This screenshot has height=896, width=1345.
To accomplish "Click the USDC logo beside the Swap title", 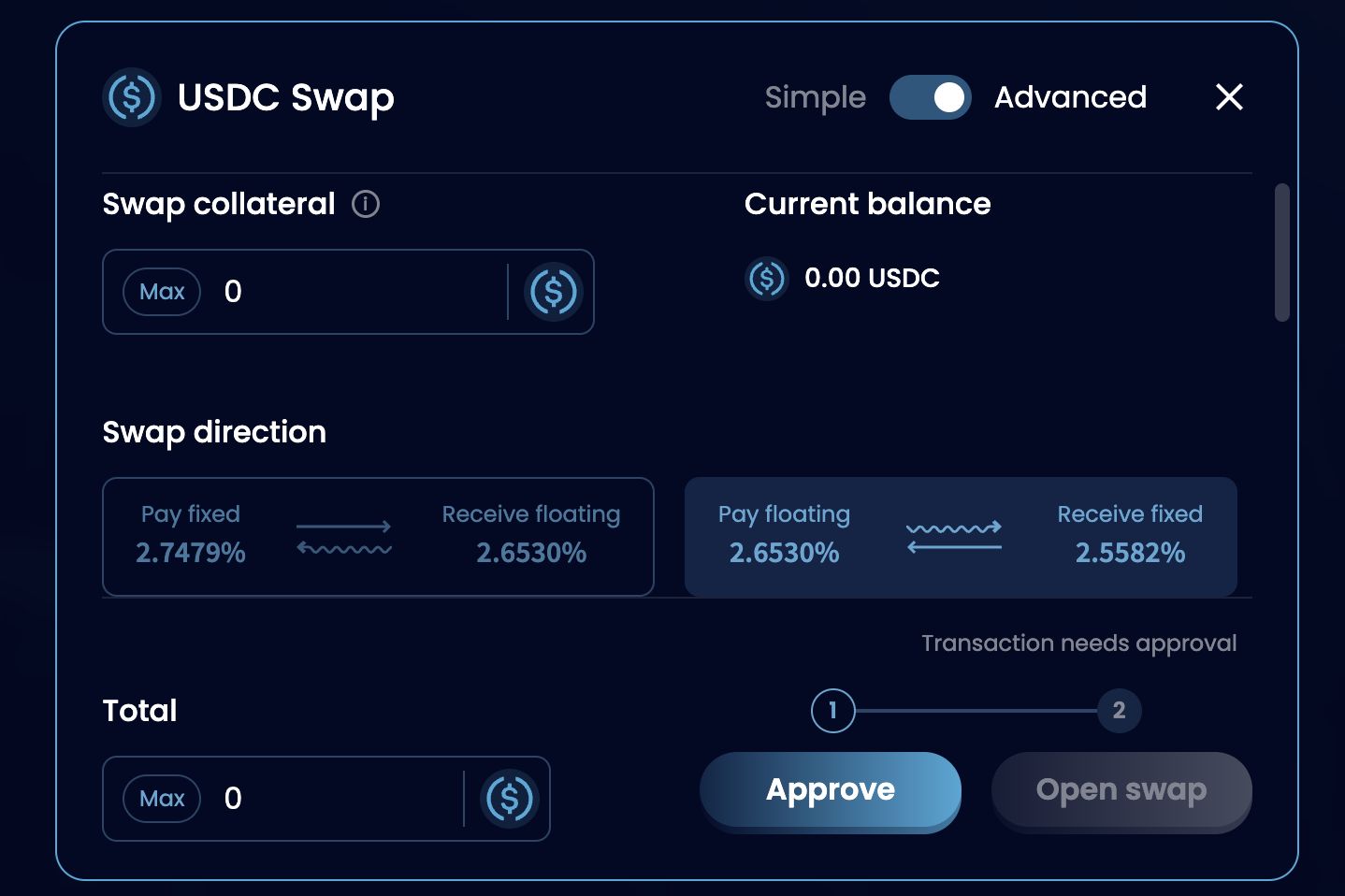I will coord(132,97).
